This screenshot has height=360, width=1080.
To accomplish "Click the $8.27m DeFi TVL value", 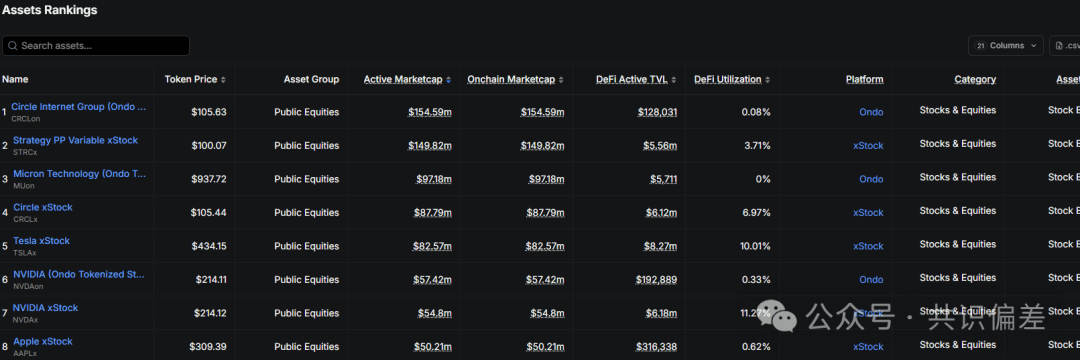I will tap(660, 246).
